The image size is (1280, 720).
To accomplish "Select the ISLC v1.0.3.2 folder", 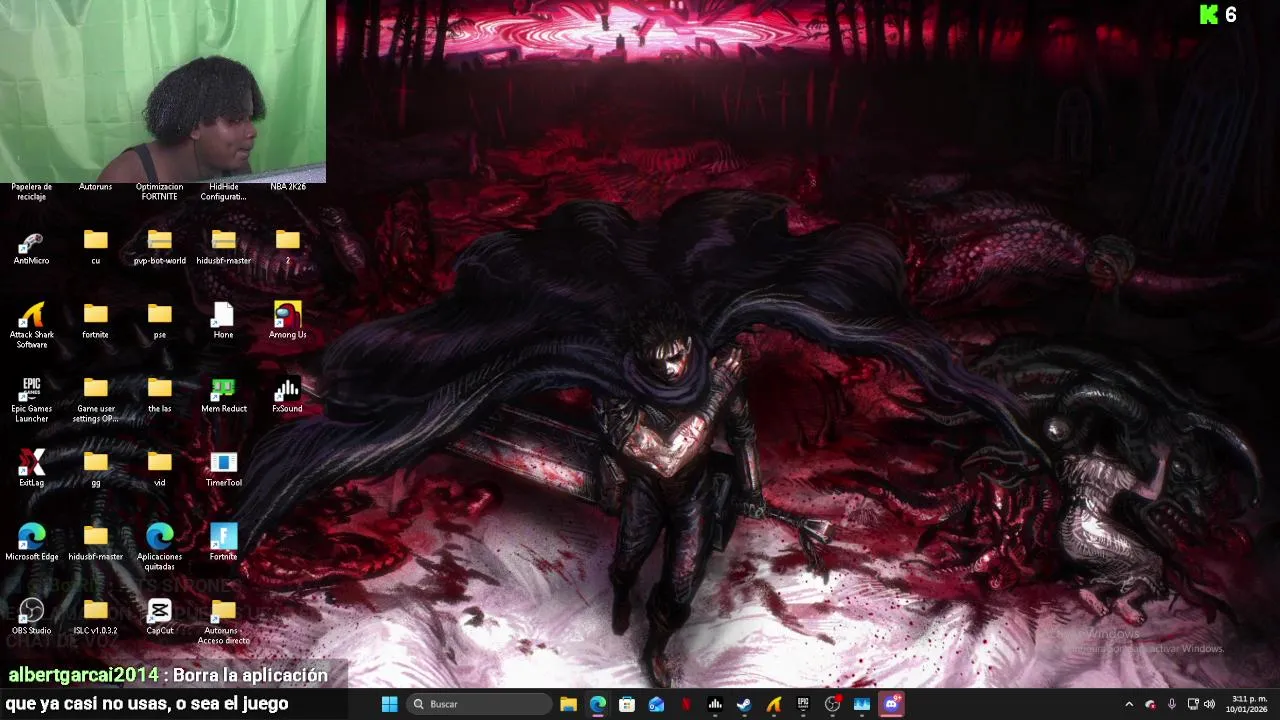I will pyautogui.click(x=95, y=616).
